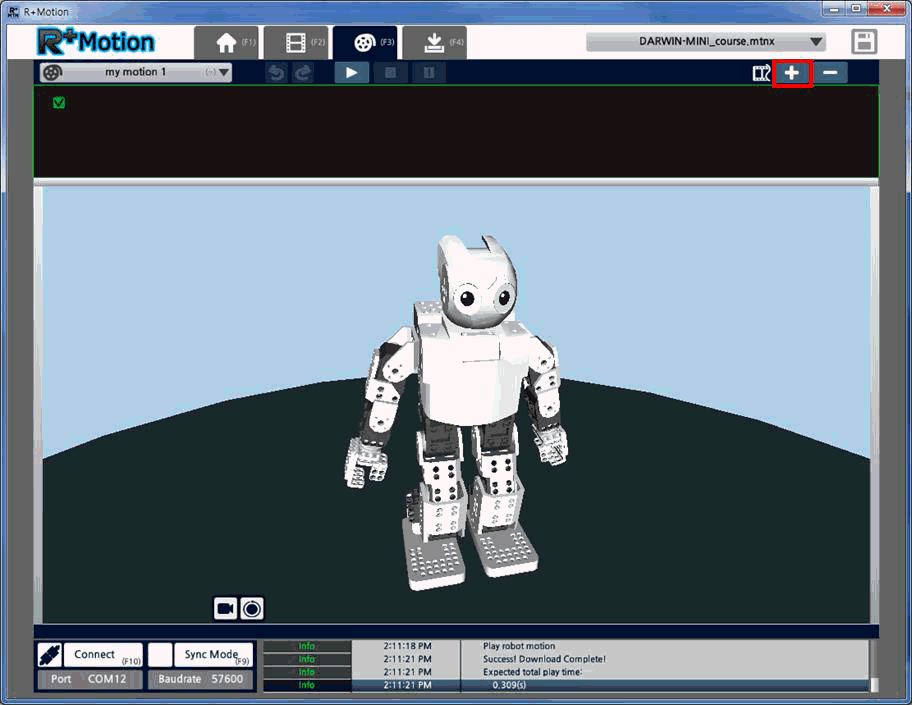
Task: Add a motion unit with plus button
Action: pyautogui.click(x=792, y=73)
